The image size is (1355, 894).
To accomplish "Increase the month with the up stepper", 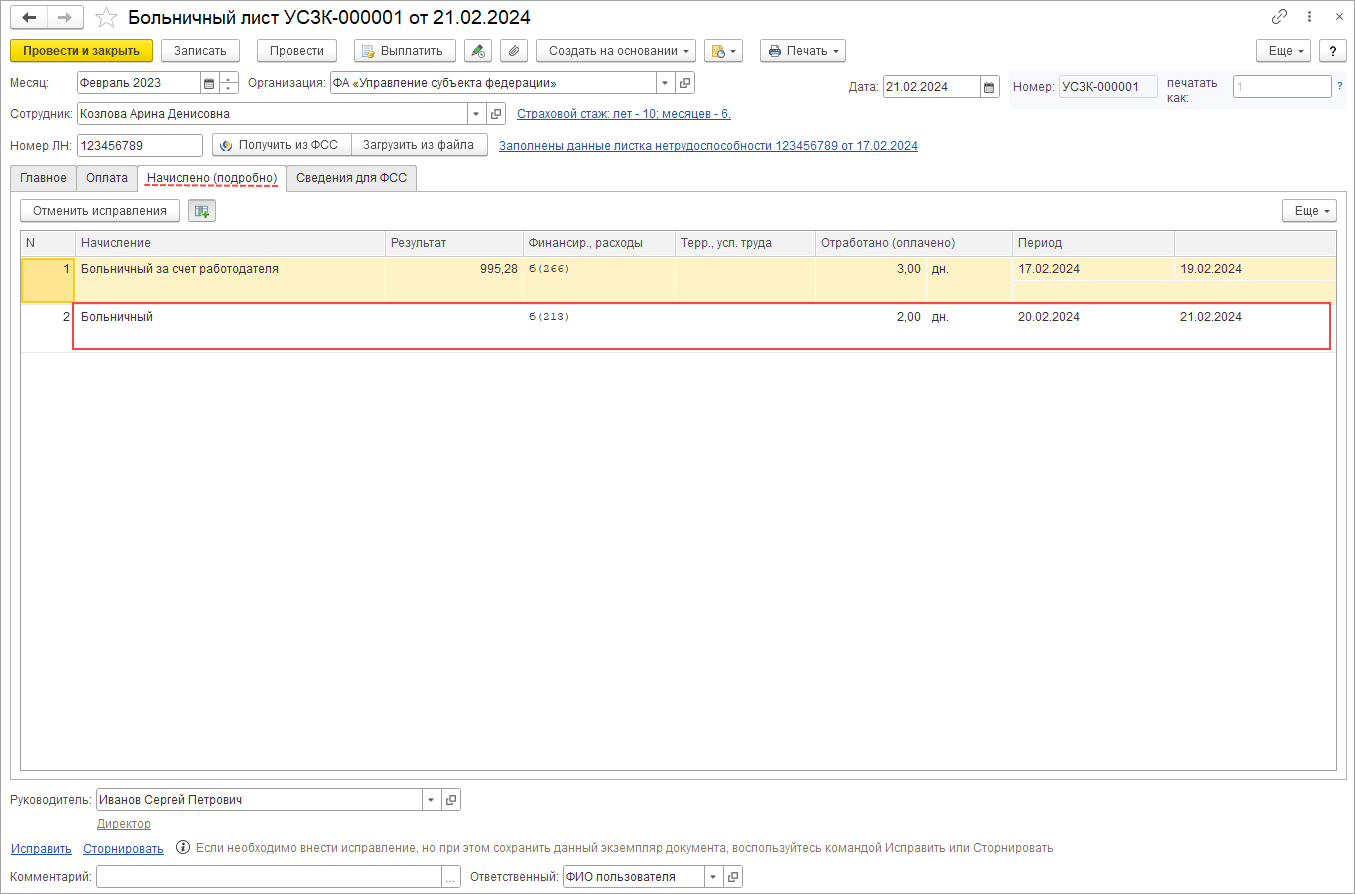I will [x=229, y=78].
